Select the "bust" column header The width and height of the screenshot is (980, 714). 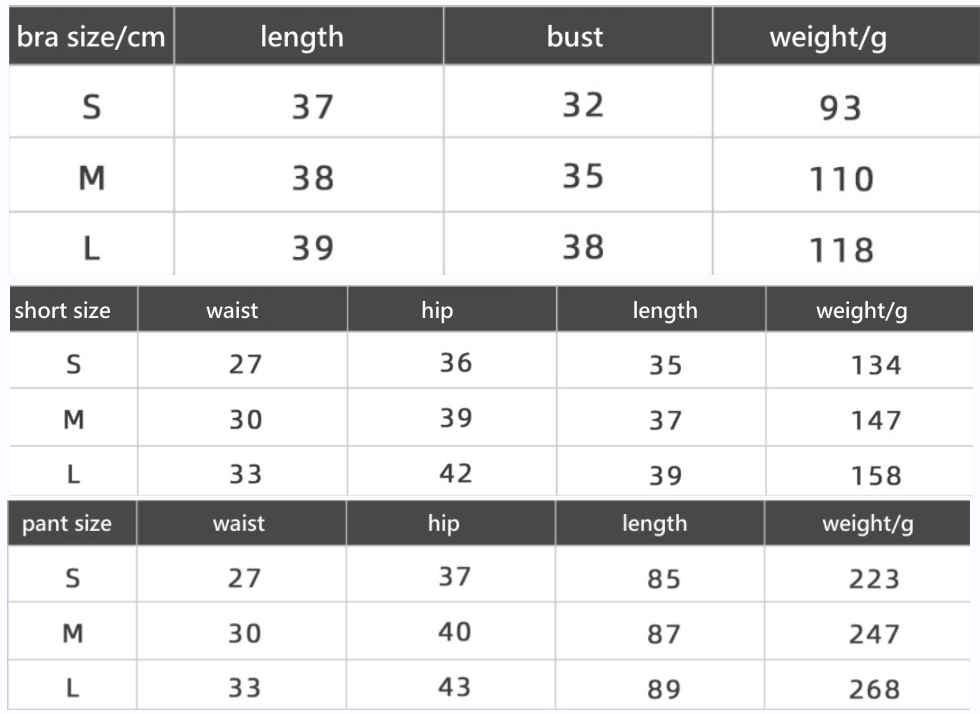(x=575, y=38)
